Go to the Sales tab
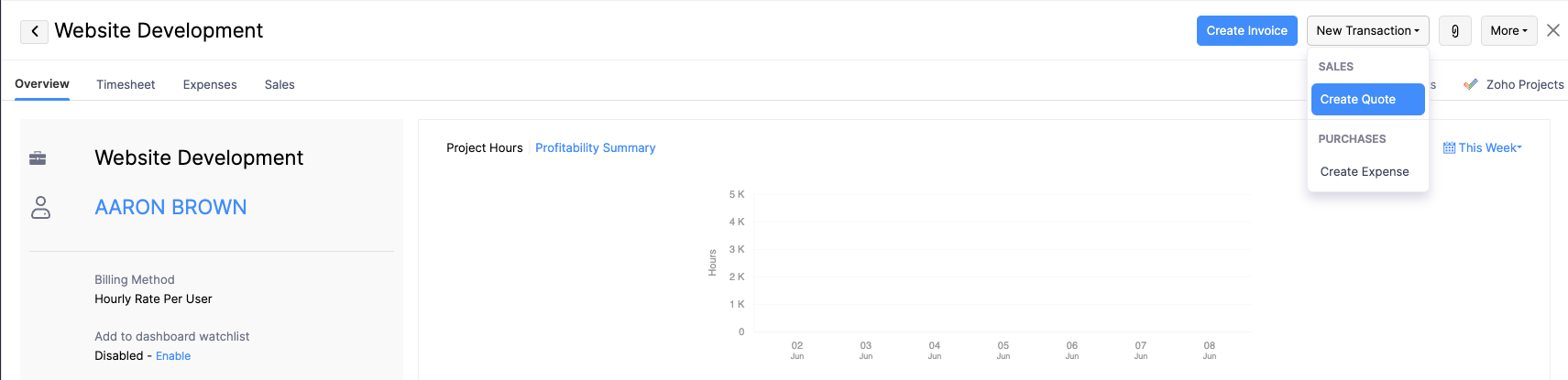The width and height of the screenshot is (1568, 380). (x=280, y=84)
